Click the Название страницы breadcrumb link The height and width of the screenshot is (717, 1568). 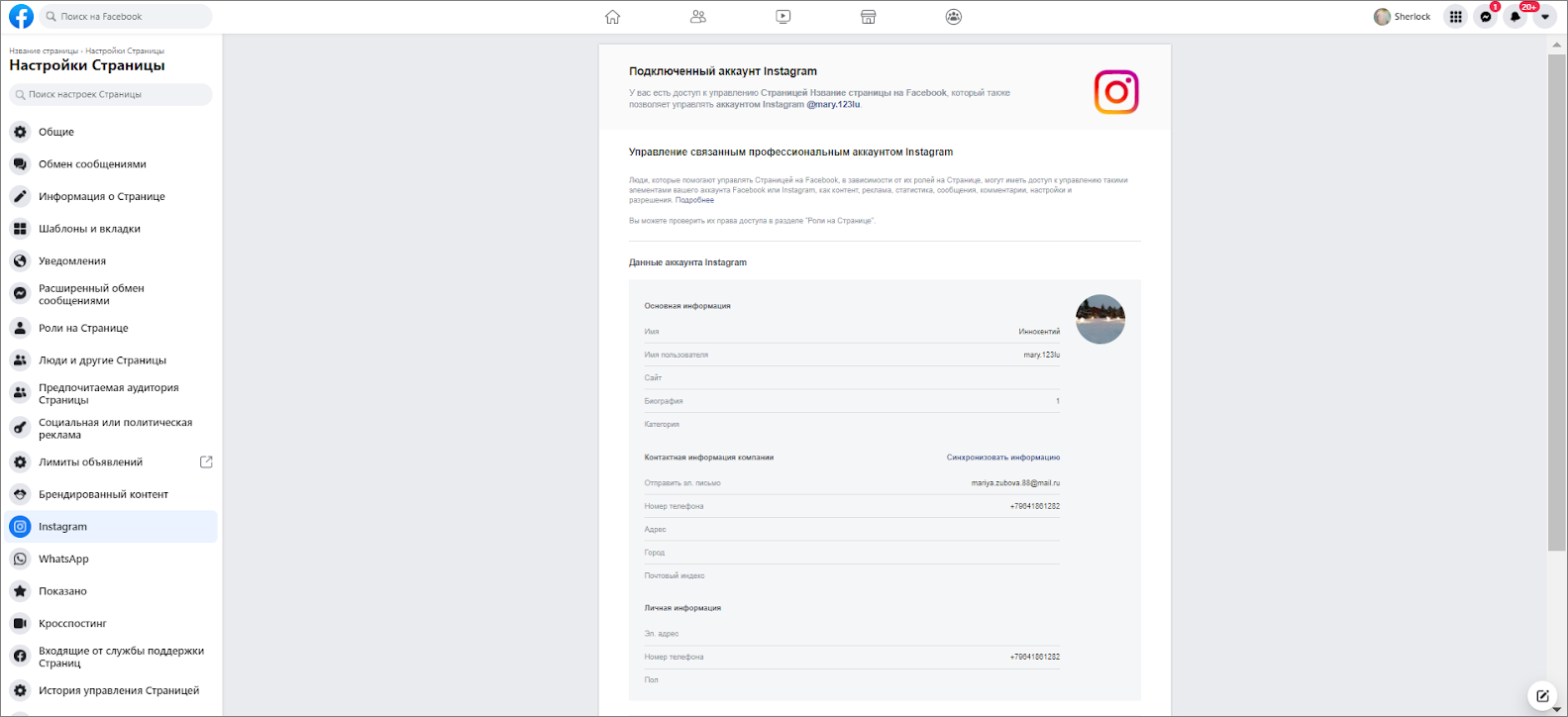coord(44,51)
